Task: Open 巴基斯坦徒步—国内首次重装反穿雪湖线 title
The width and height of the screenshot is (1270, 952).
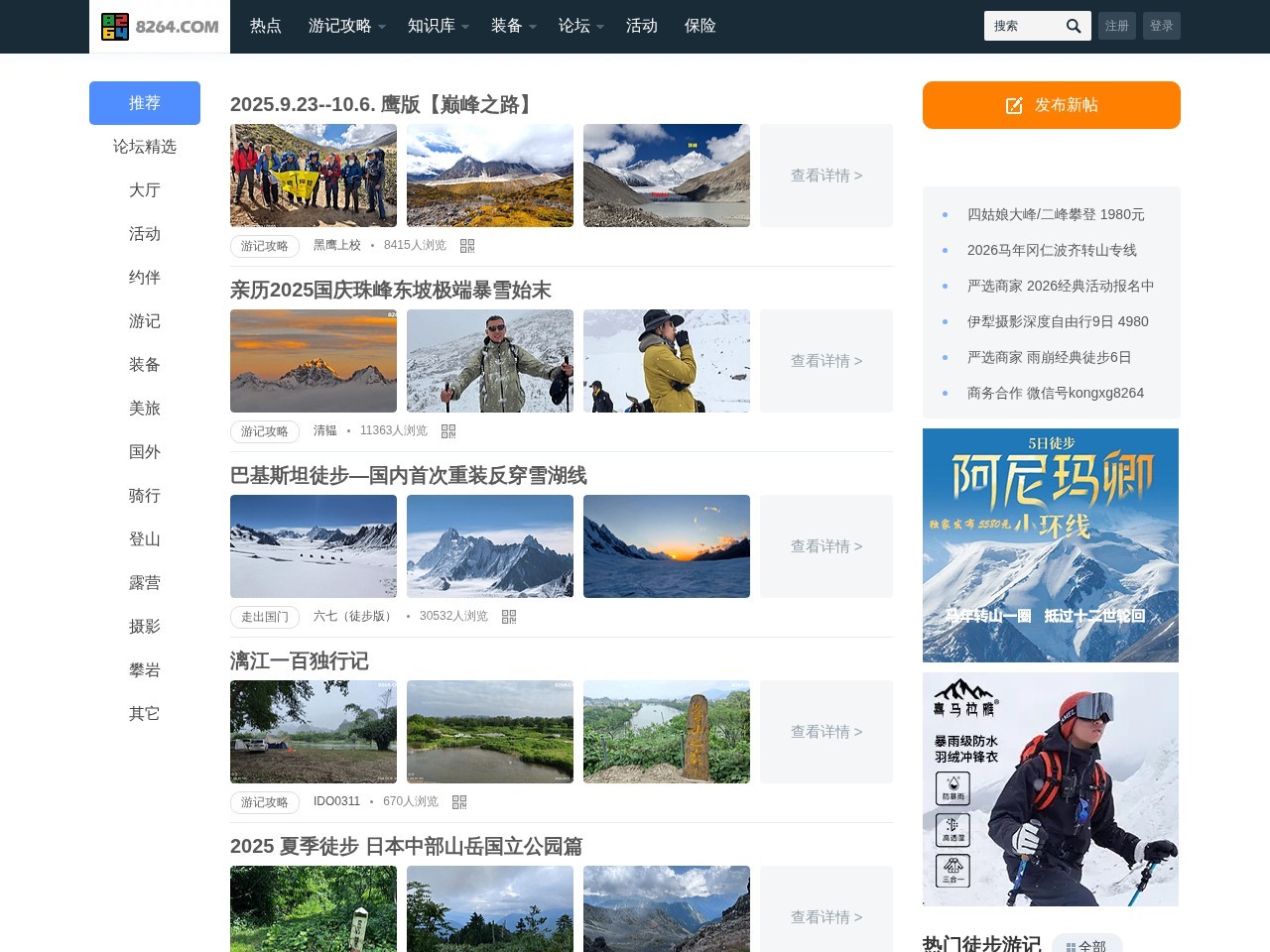Action: pos(409,475)
